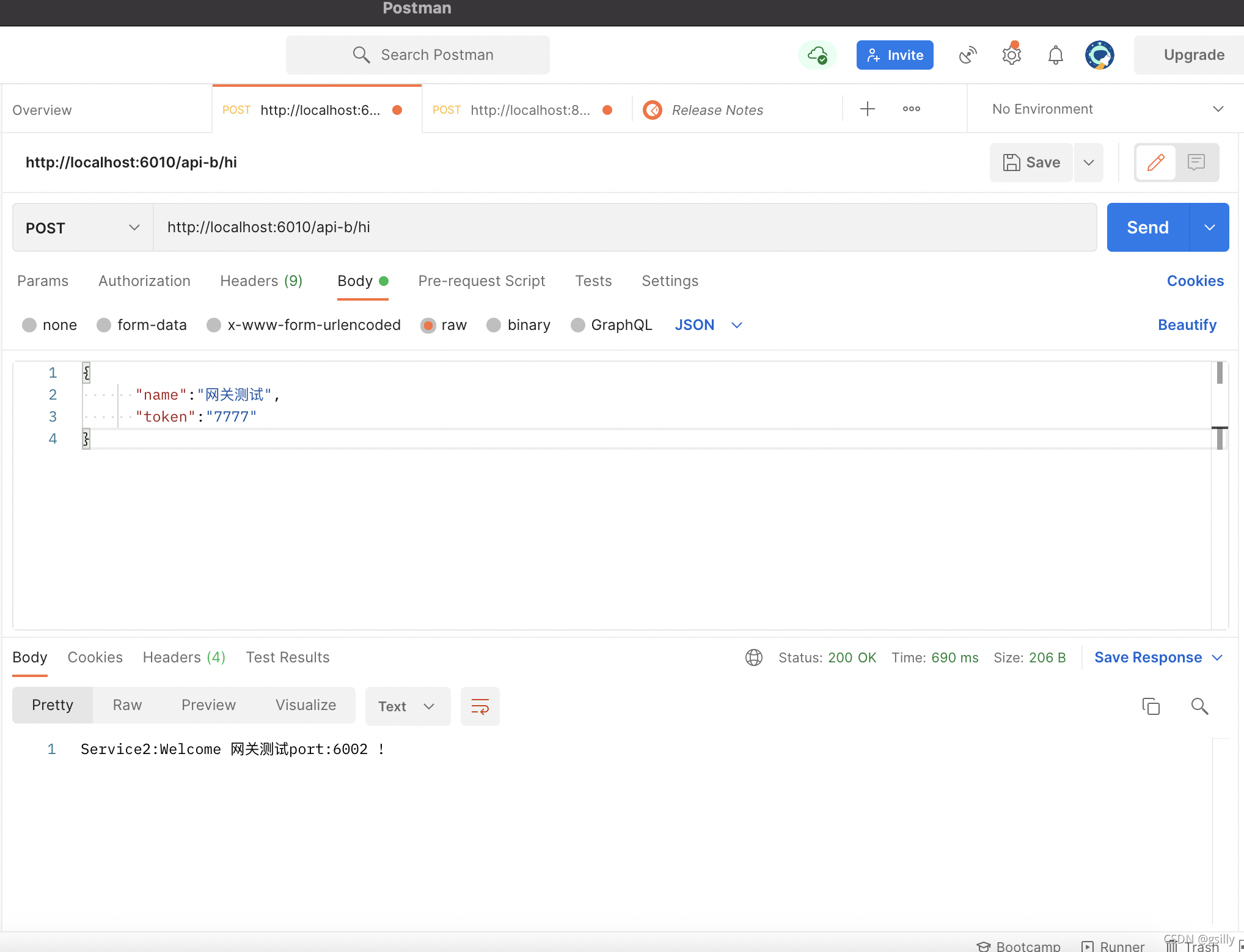Viewport: 1244px width, 952px height.
Task: Select the form-data body type
Action: coord(104,325)
